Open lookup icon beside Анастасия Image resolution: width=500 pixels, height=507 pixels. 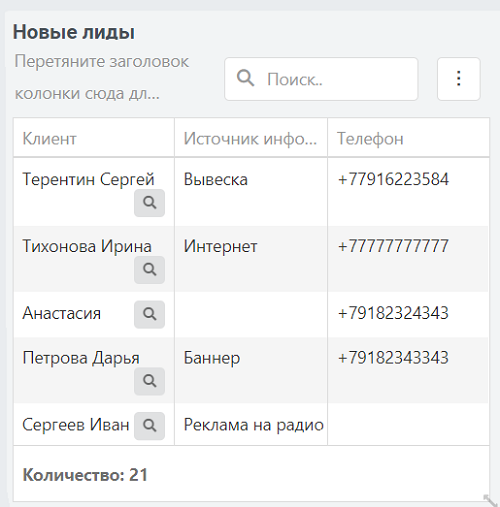[x=149, y=314]
